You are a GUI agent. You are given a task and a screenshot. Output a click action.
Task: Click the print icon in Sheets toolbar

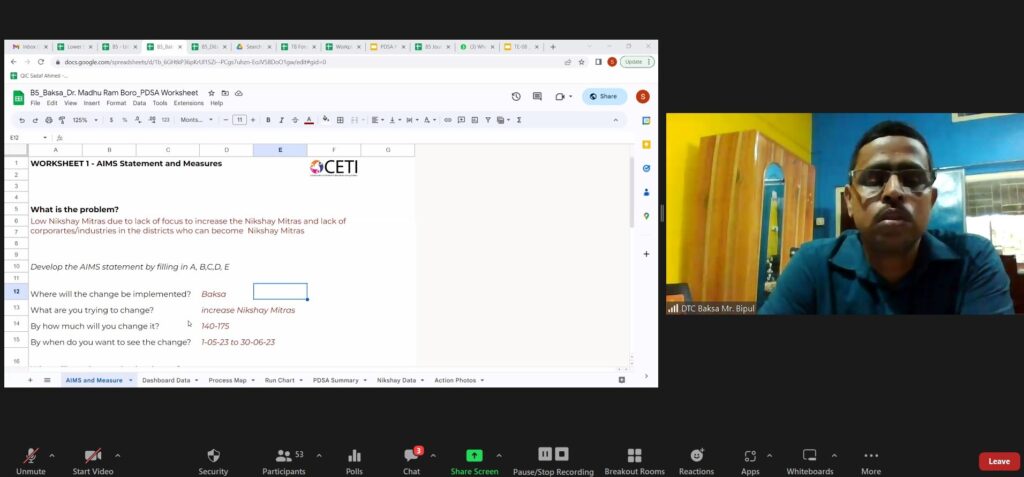pyautogui.click(x=47, y=120)
